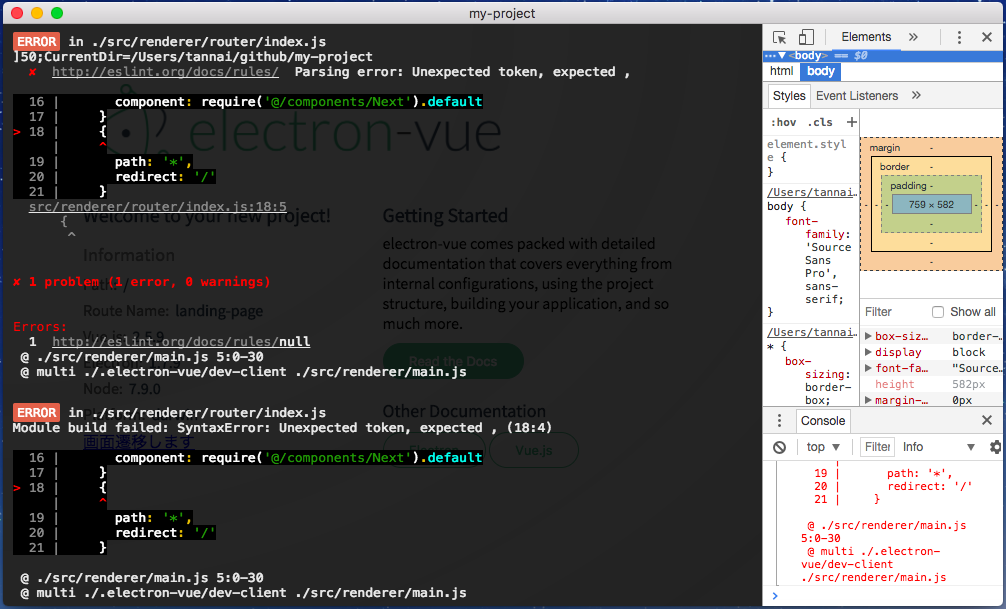Close the DevTools panel
Viewport: 1006px width, 609px height.
987,37
